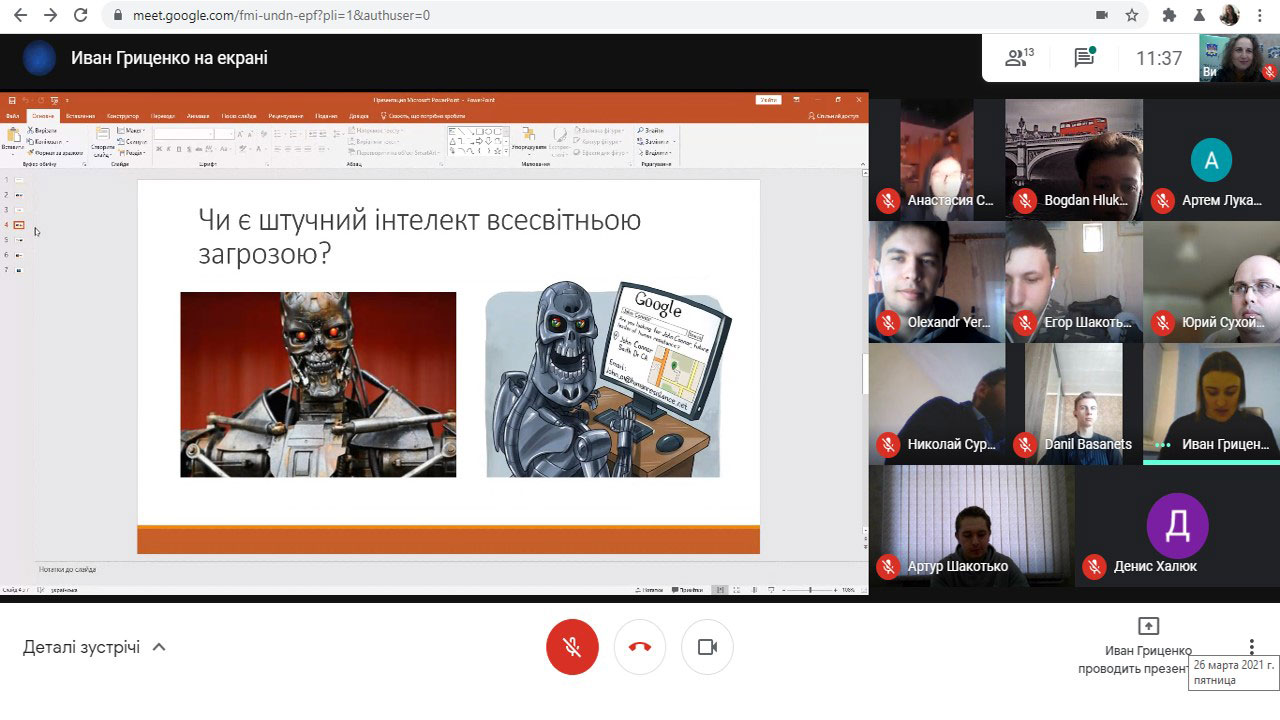Open the camera permission indicator in address bar
1280x720 pixels.
[x=1102, y=15]
